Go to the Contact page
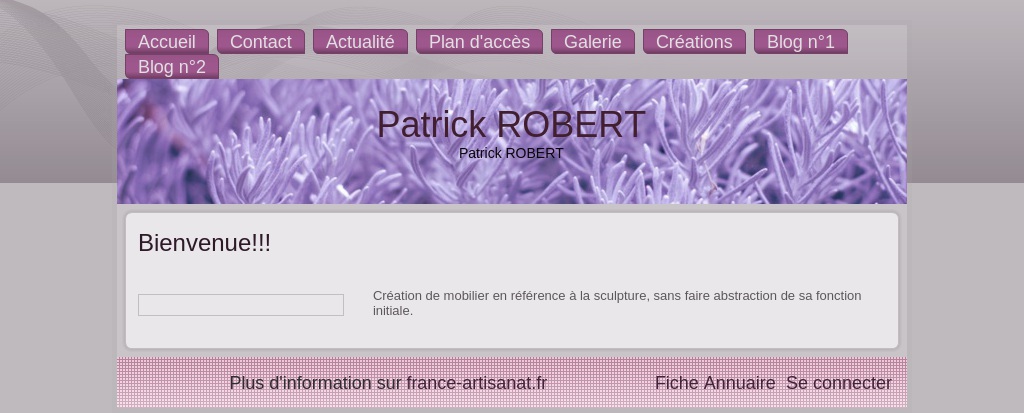The width and height of the screenshot is (1024, 413). [x=261, y=42]
